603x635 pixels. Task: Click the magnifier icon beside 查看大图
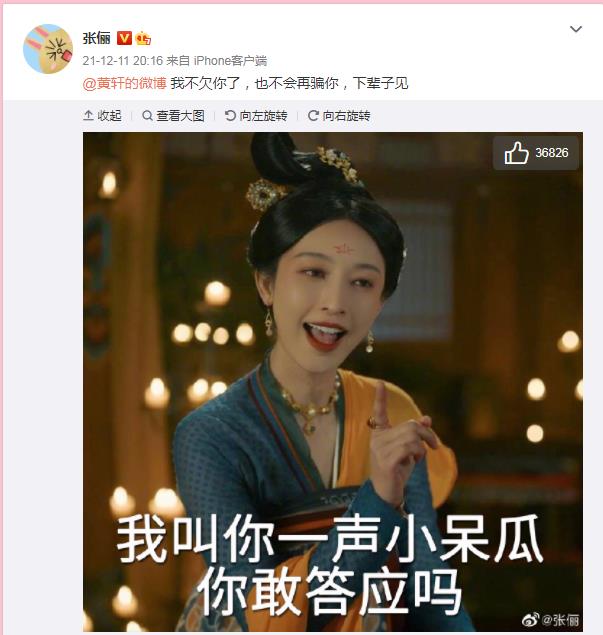pos(147,116)
